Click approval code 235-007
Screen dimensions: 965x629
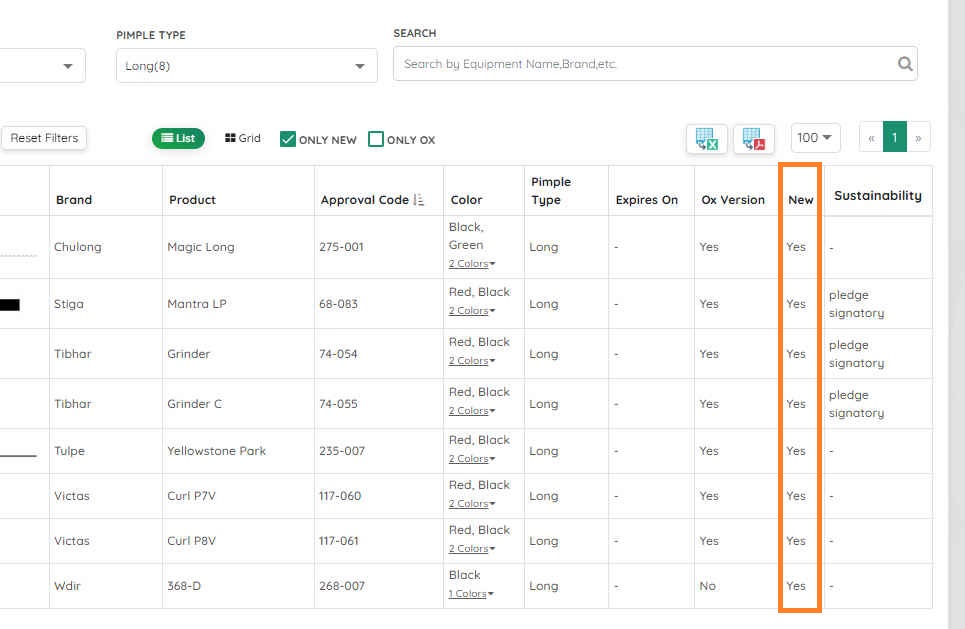click(x=342, y=451)
